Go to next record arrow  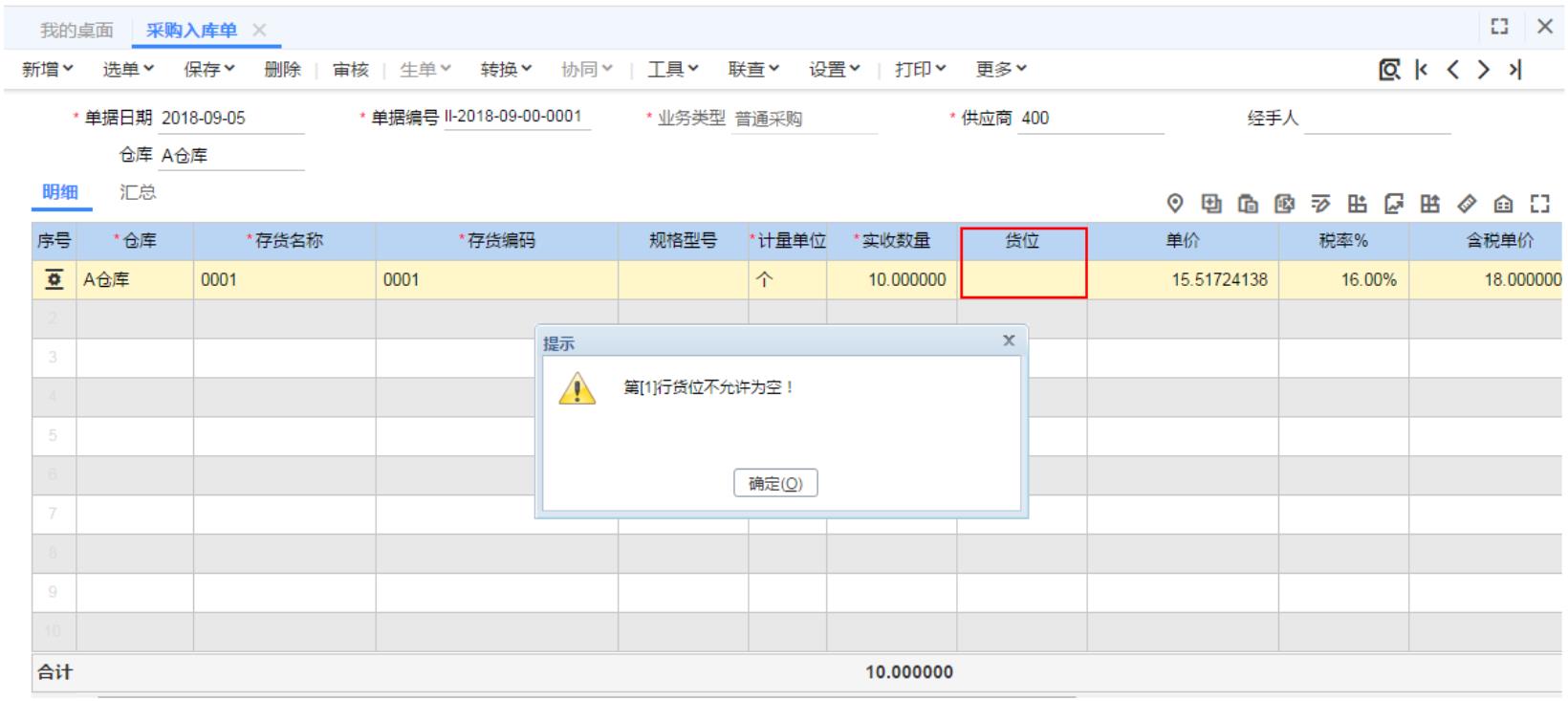(1483, 70)
